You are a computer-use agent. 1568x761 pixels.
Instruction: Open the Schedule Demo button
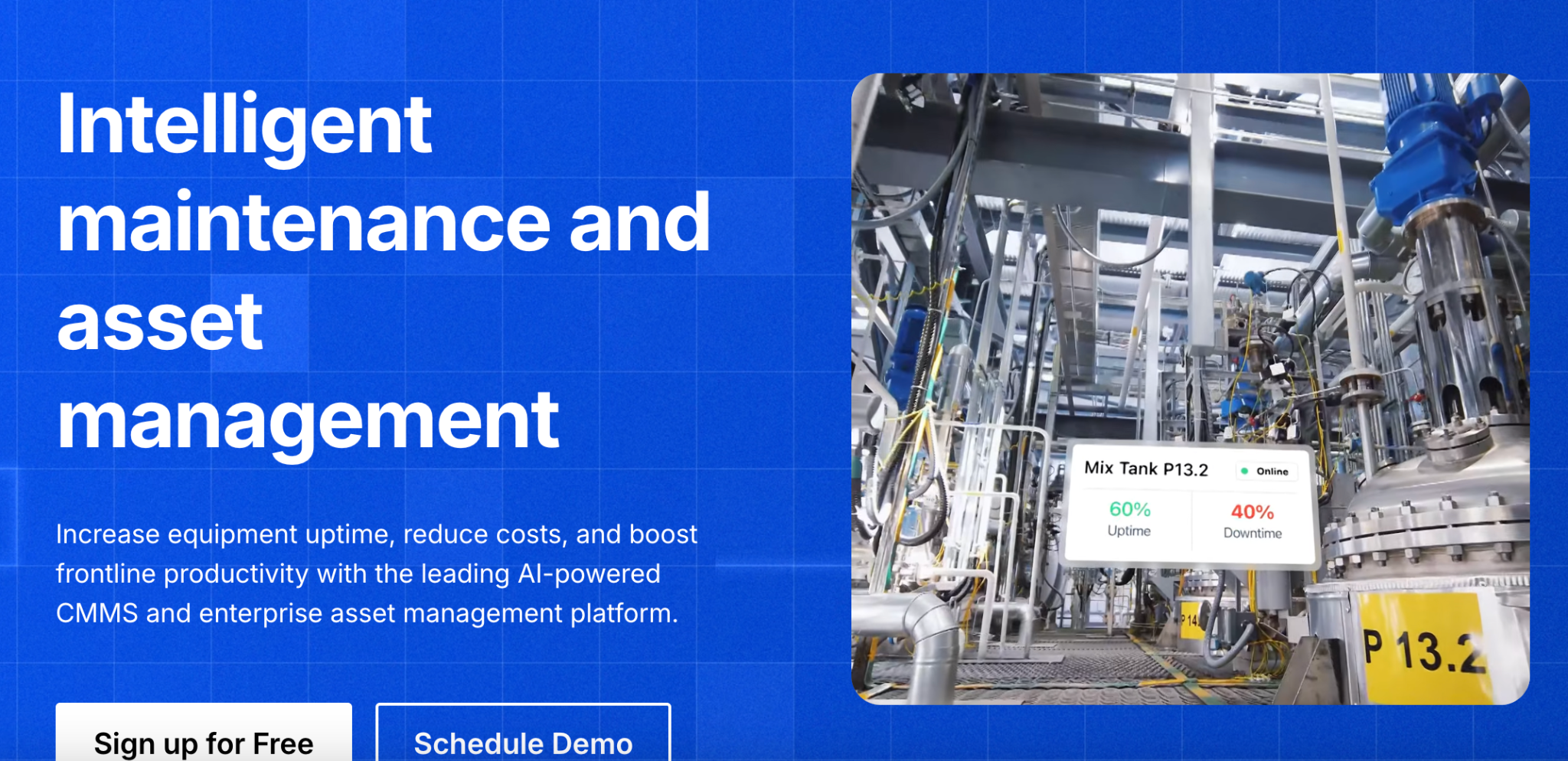(x=524, y=733)
